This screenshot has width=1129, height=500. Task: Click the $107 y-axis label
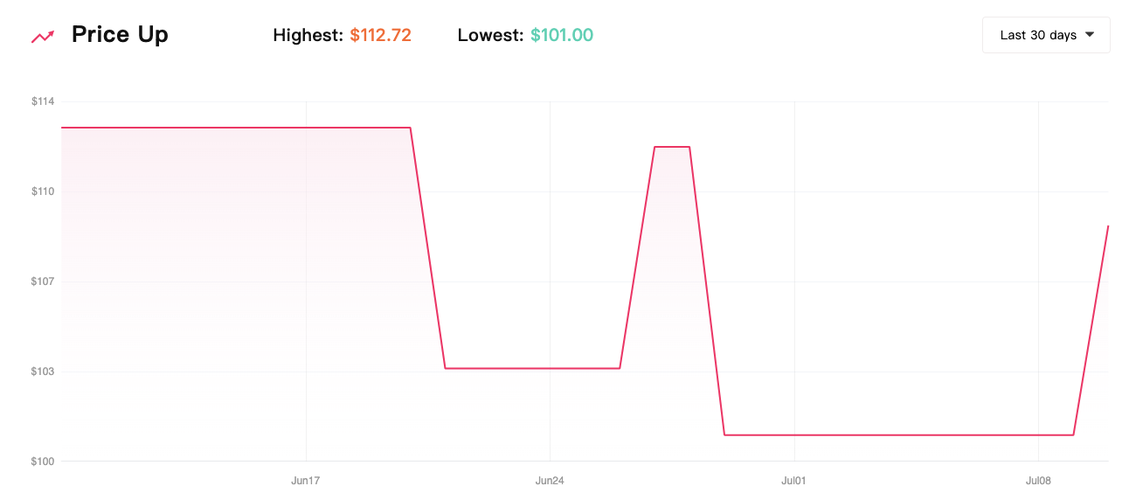42,282
